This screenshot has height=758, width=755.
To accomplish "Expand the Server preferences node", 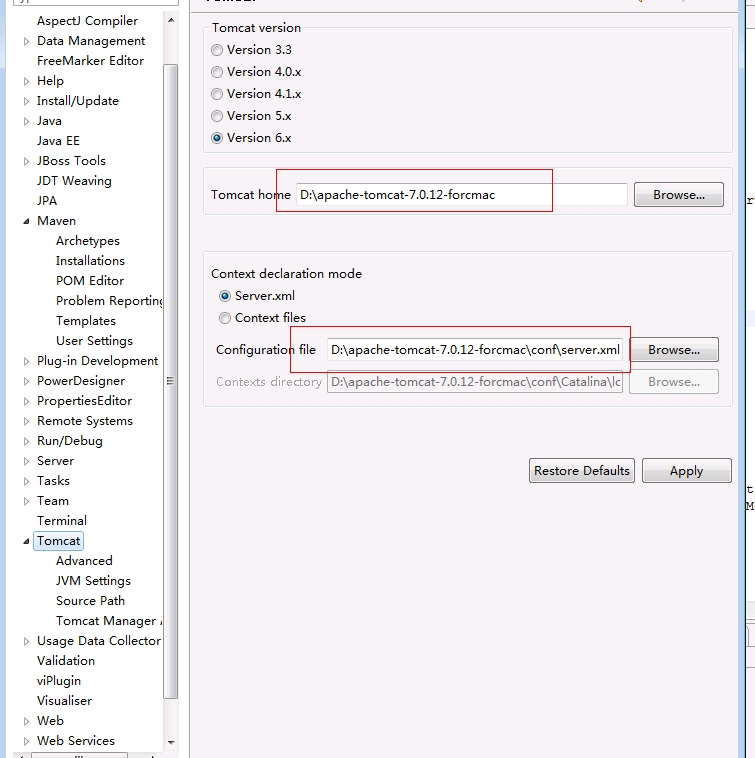I will [x=27, y=462].
